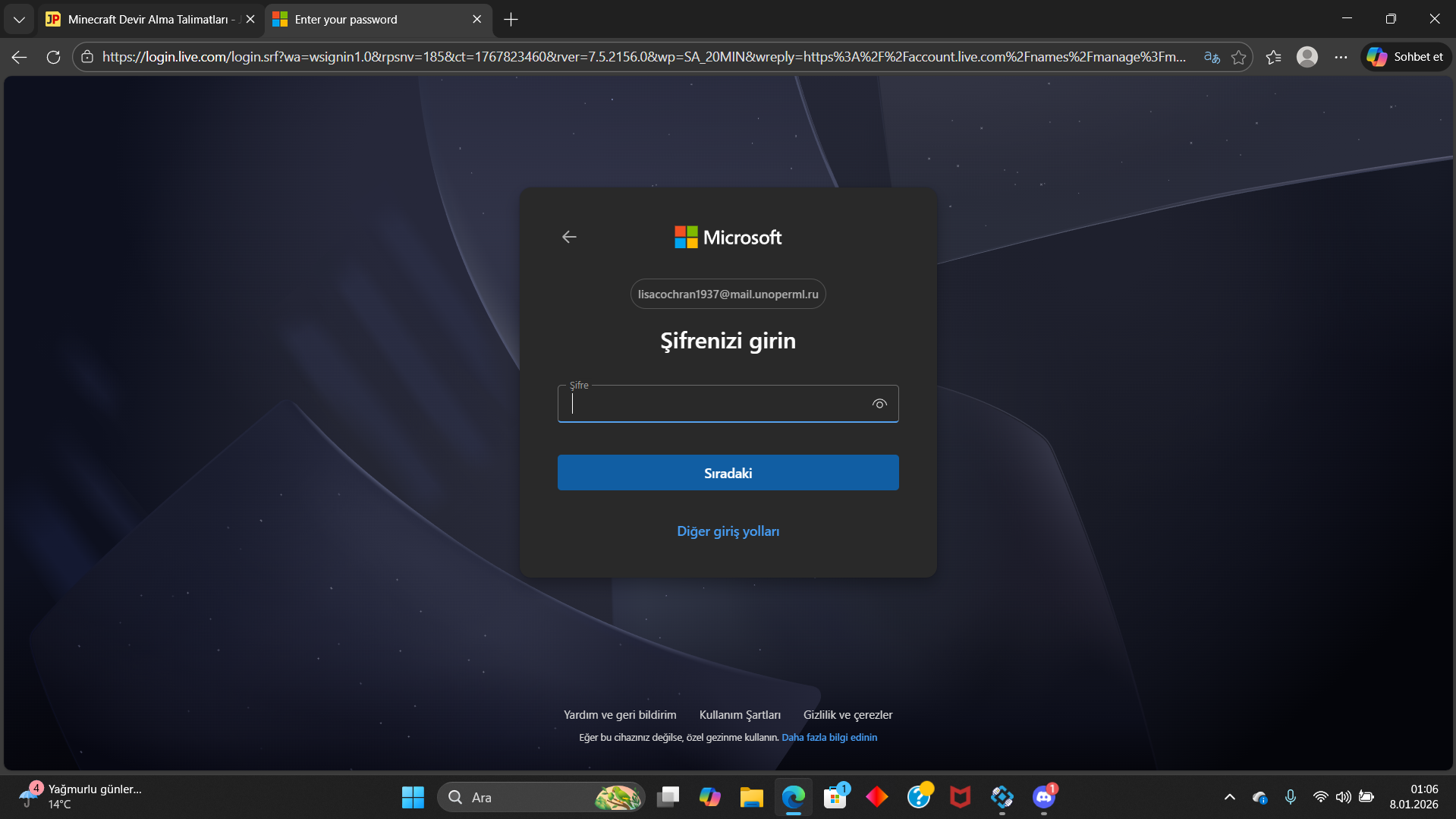Close the Edge browser window

[1435, 19]
